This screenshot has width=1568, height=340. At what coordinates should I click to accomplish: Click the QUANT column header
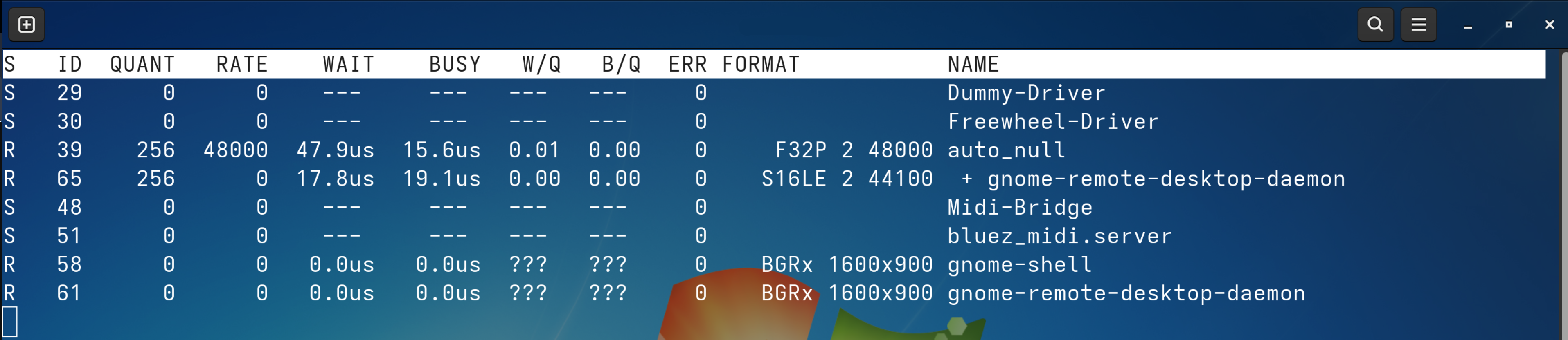pos(142,65)
